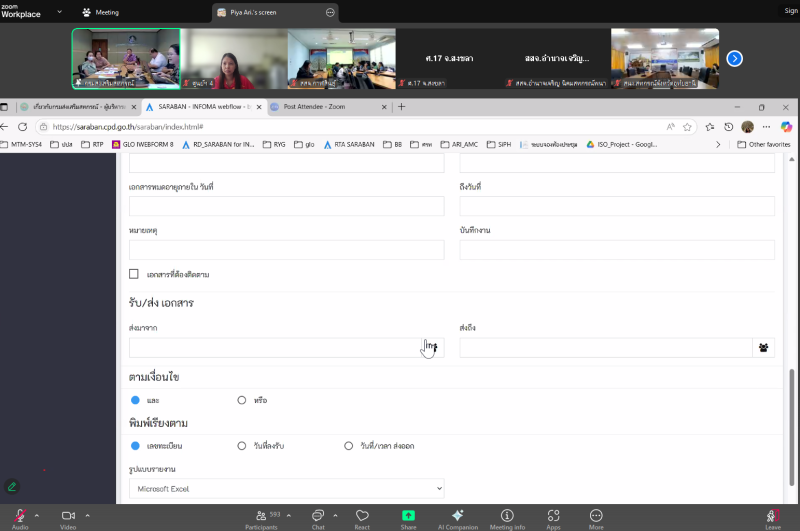Click the green Share screen button
Image resolution: width=800 pixels, height=531 pixels.
408,514
